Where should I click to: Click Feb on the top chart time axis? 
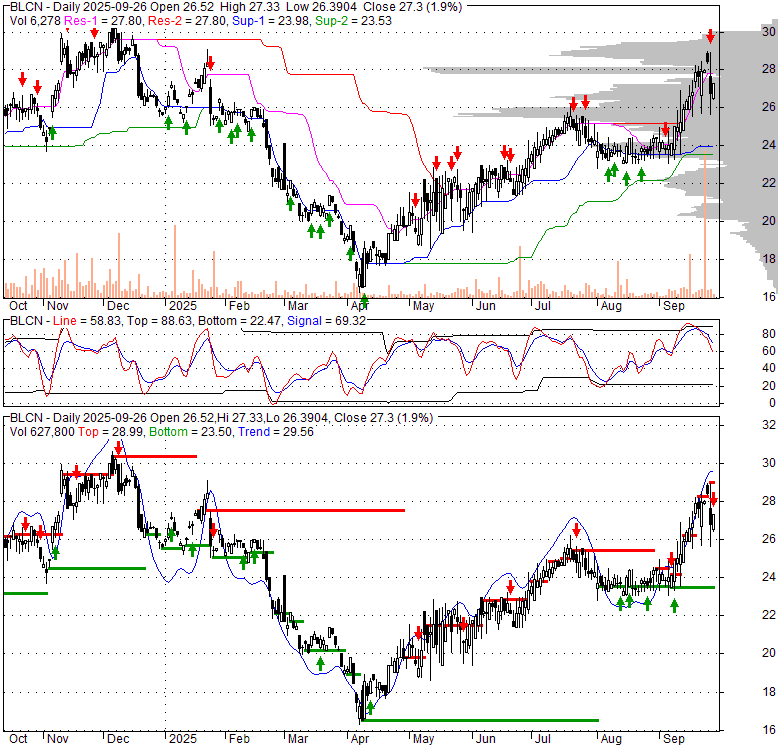pos(239,305)
